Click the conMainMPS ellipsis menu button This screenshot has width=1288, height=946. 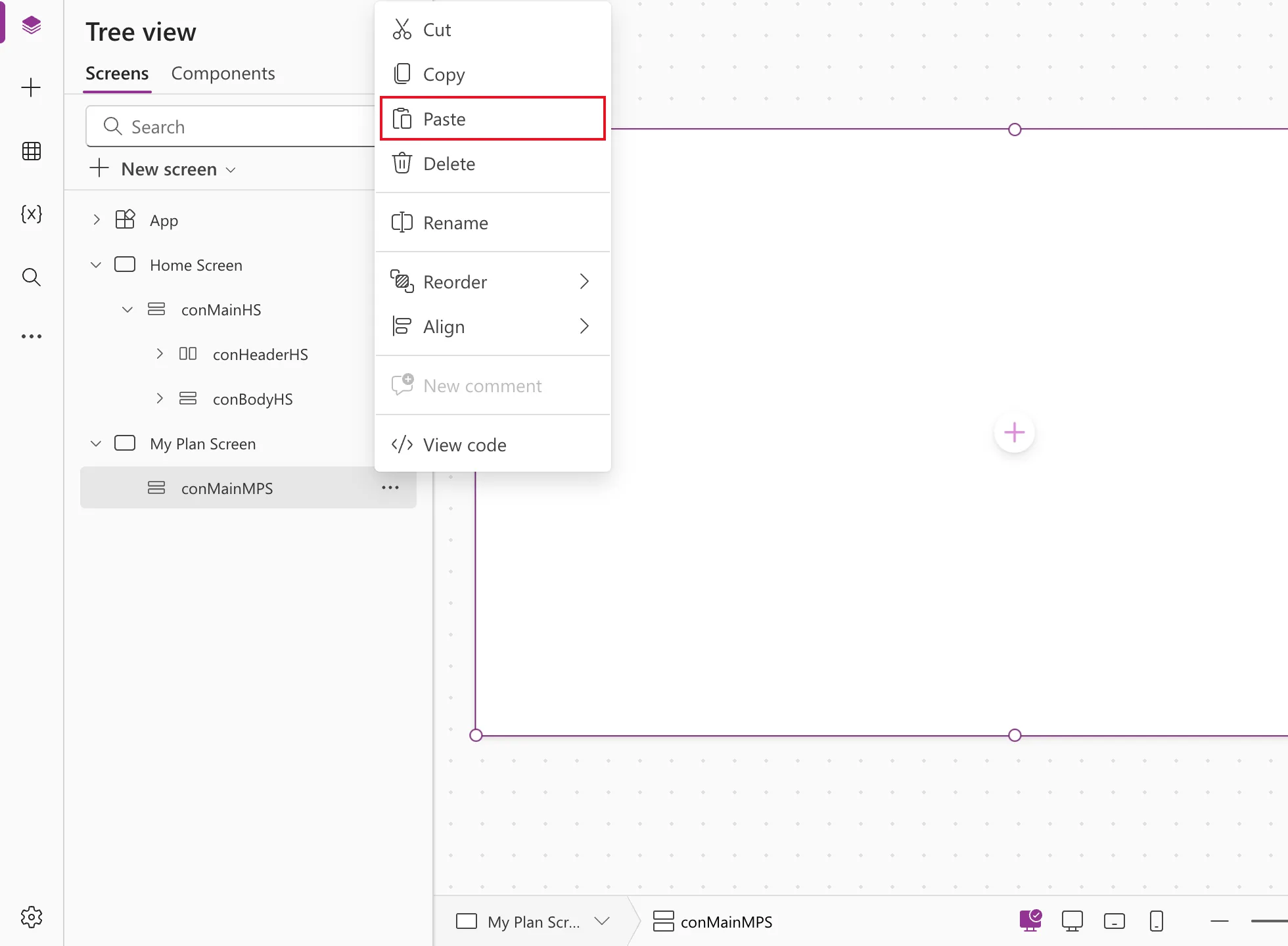[390, 488]
